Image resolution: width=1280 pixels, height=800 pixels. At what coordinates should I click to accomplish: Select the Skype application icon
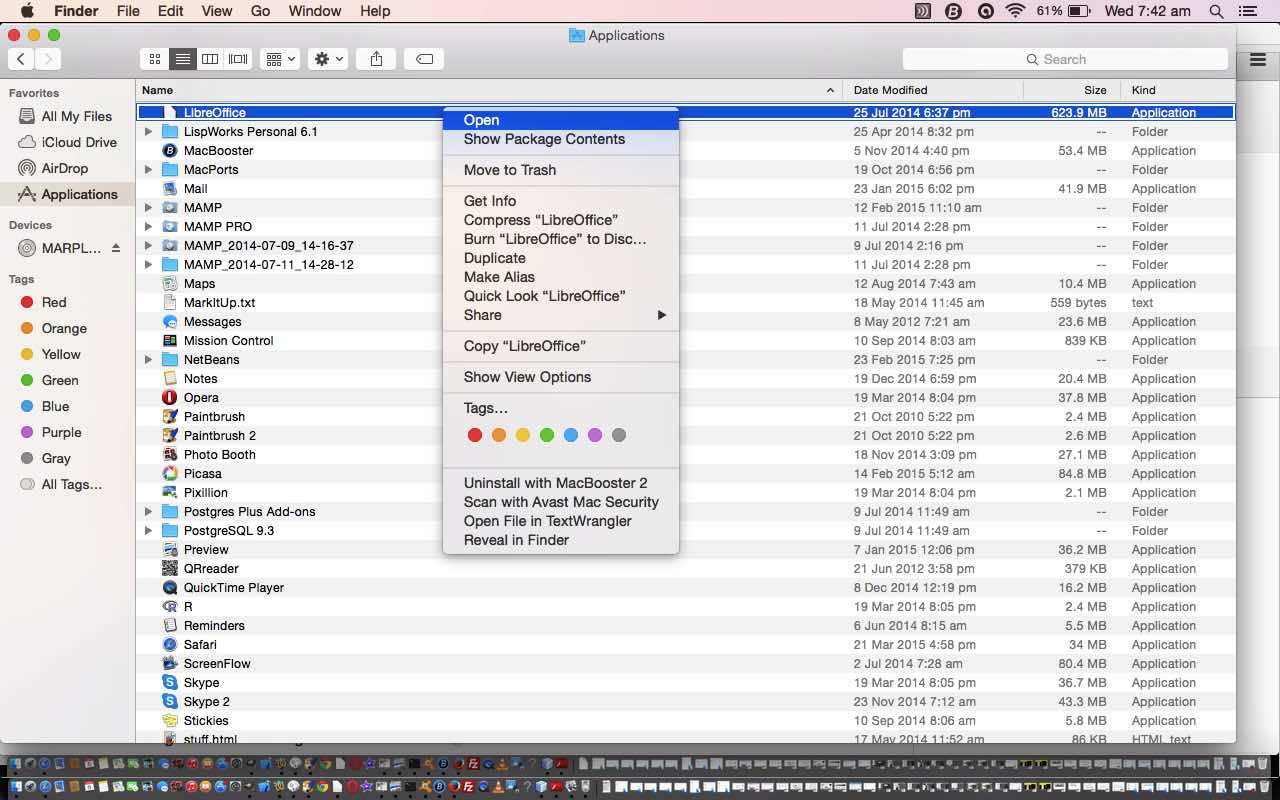coord(170,682)
